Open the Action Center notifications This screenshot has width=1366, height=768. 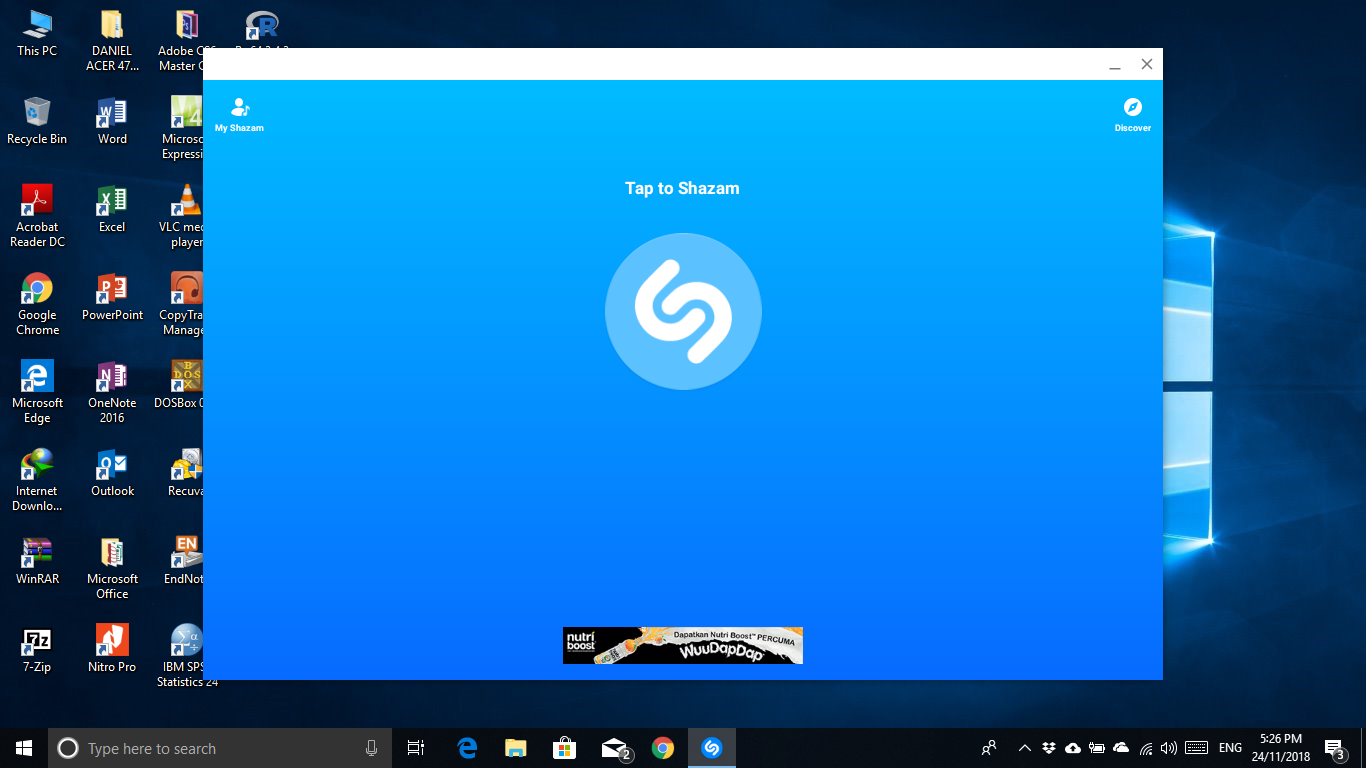click(x=1333, y=748)
